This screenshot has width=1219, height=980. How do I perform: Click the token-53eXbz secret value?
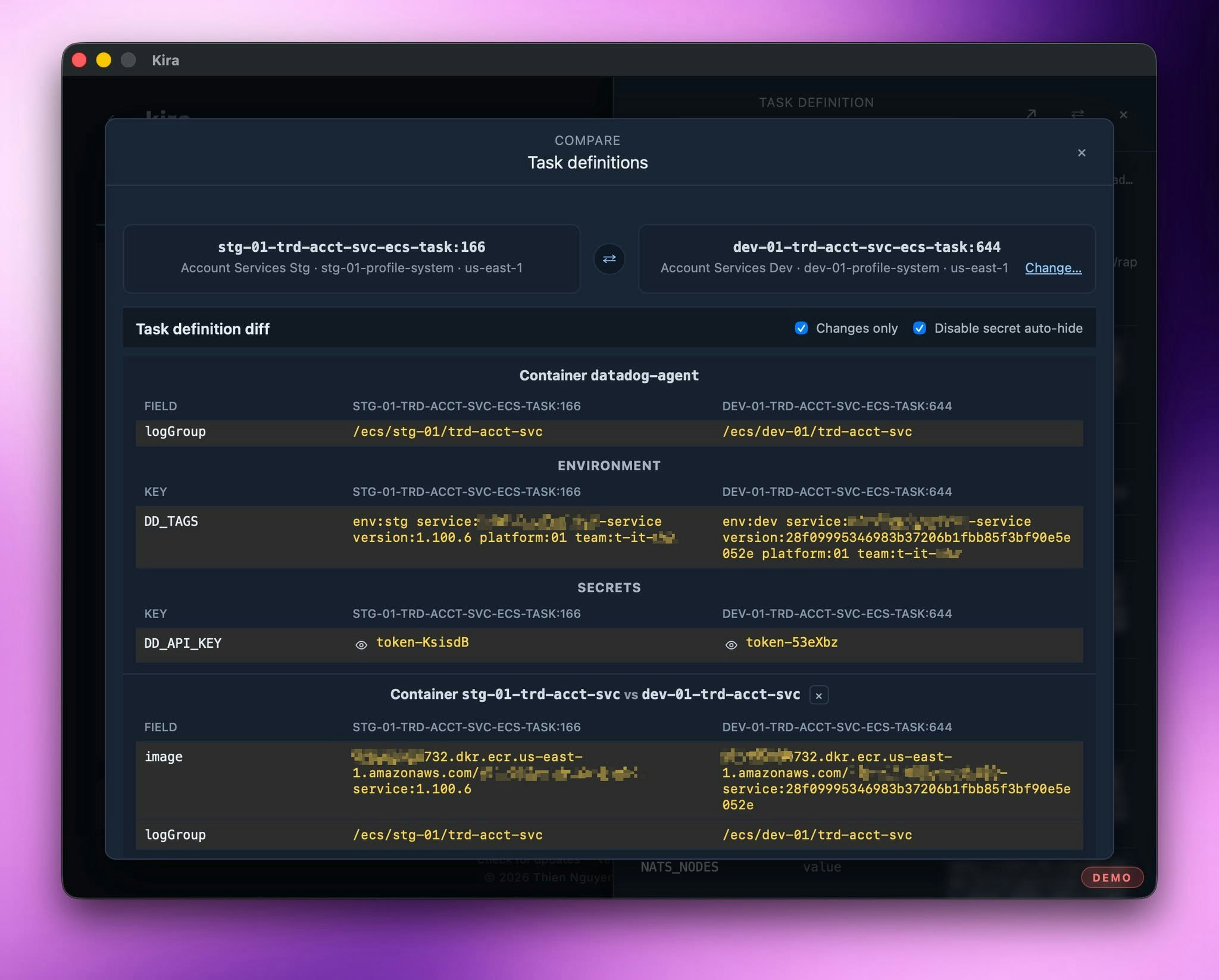(x=792, y=642)
